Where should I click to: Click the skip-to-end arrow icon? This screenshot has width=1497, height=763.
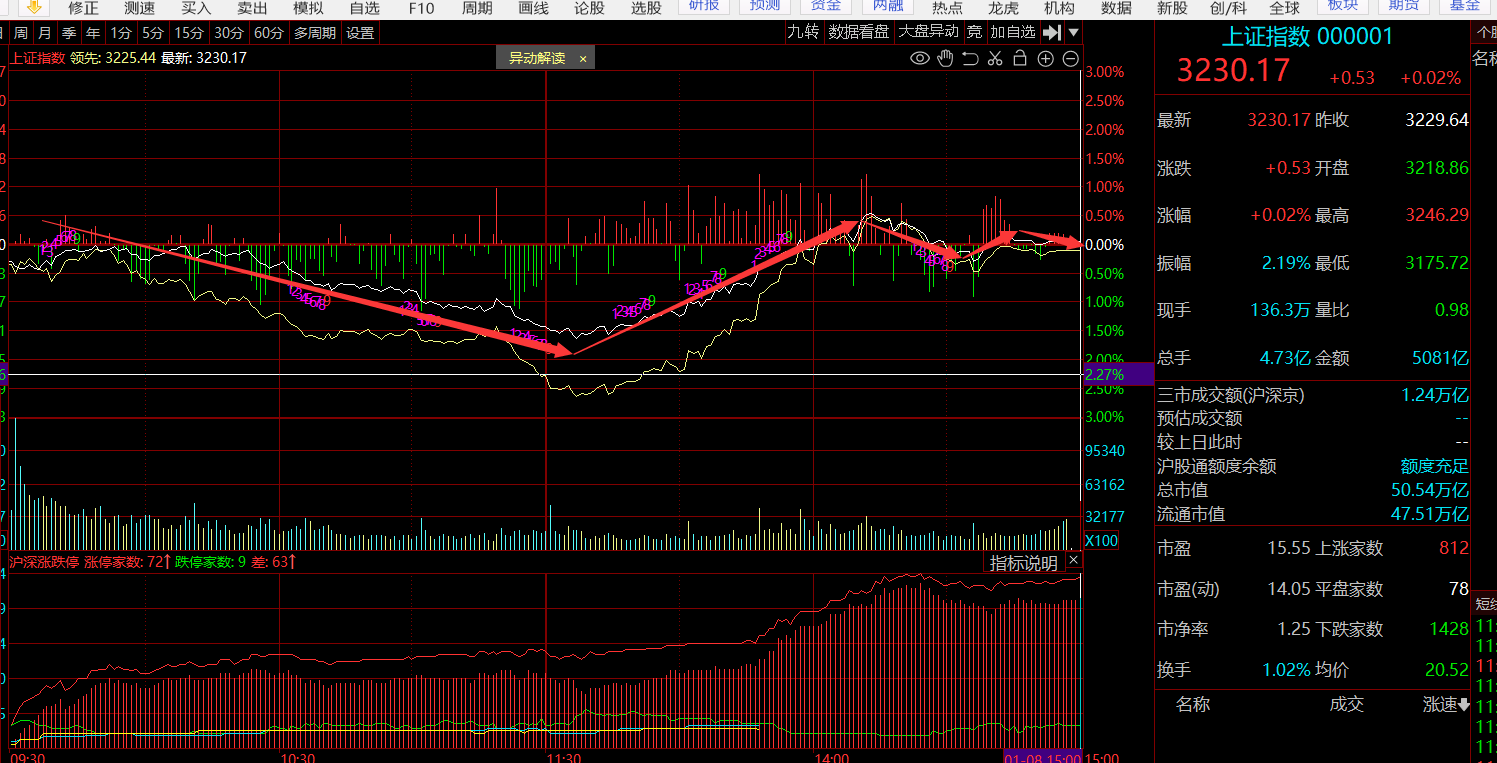point(1051,32)
